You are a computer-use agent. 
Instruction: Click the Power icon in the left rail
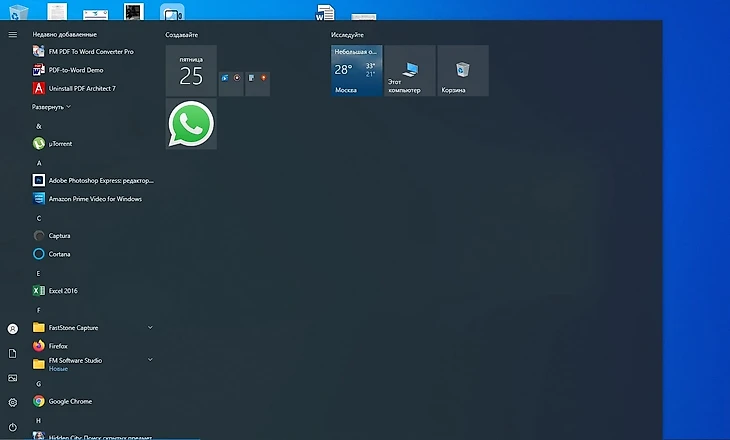13,427
